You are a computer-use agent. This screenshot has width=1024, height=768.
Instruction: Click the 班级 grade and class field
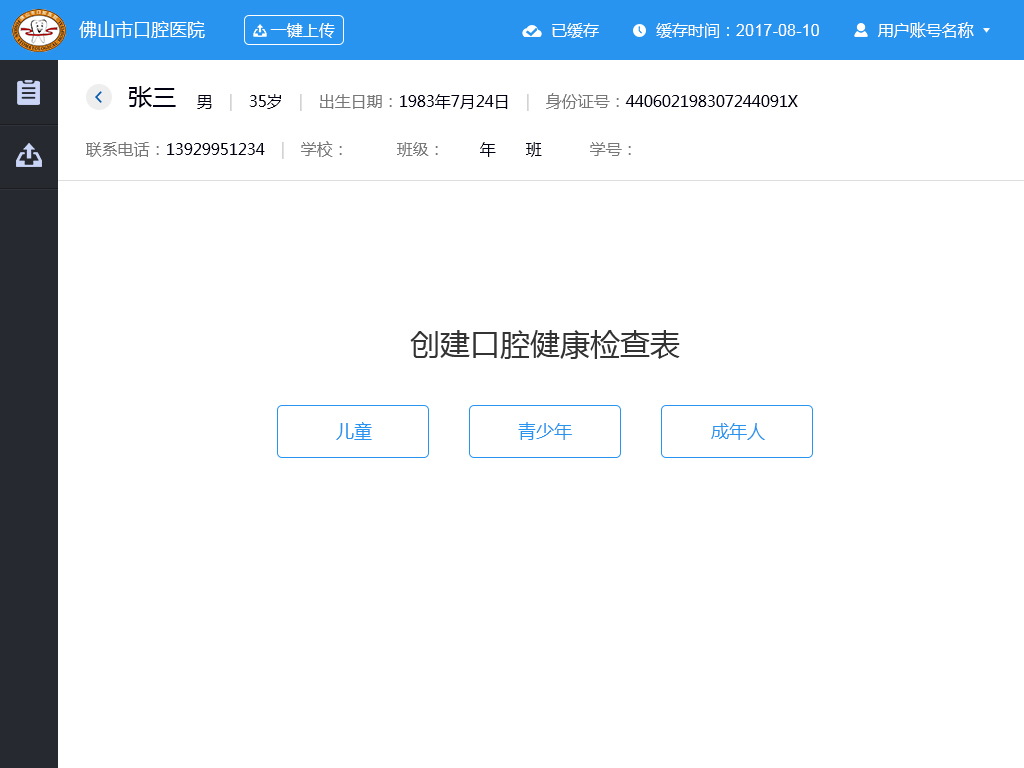coord(510,150)
